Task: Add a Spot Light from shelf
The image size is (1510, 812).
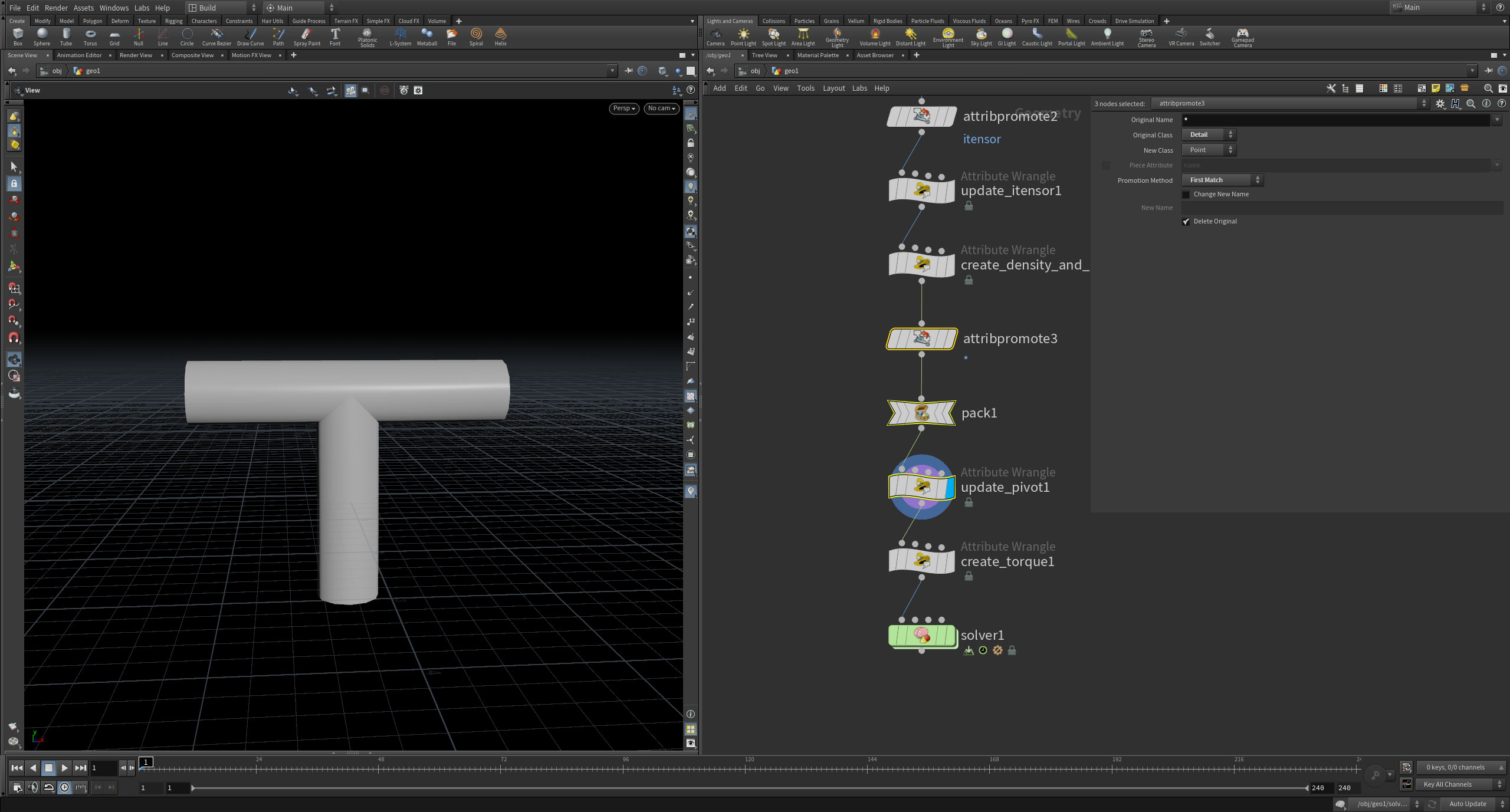Action: 773,37
